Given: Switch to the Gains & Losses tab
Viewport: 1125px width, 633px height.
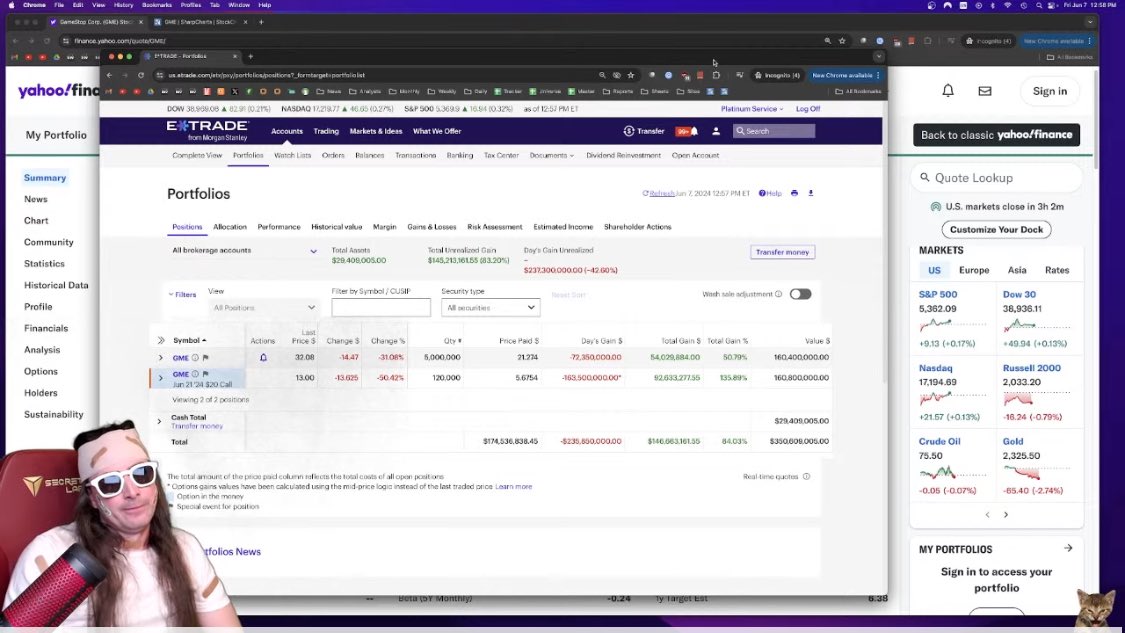Looking at the screenshot, I should [432, 227].
